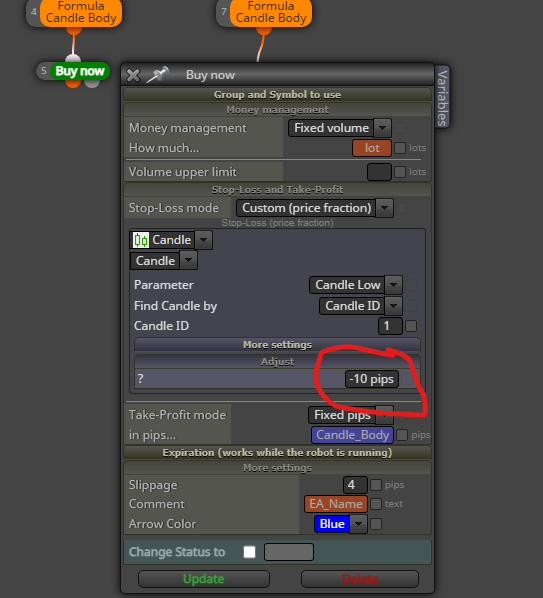The height and width of the screenshot is (598, 543).
Task: Pin the Buy now panel
Action: 157,74
